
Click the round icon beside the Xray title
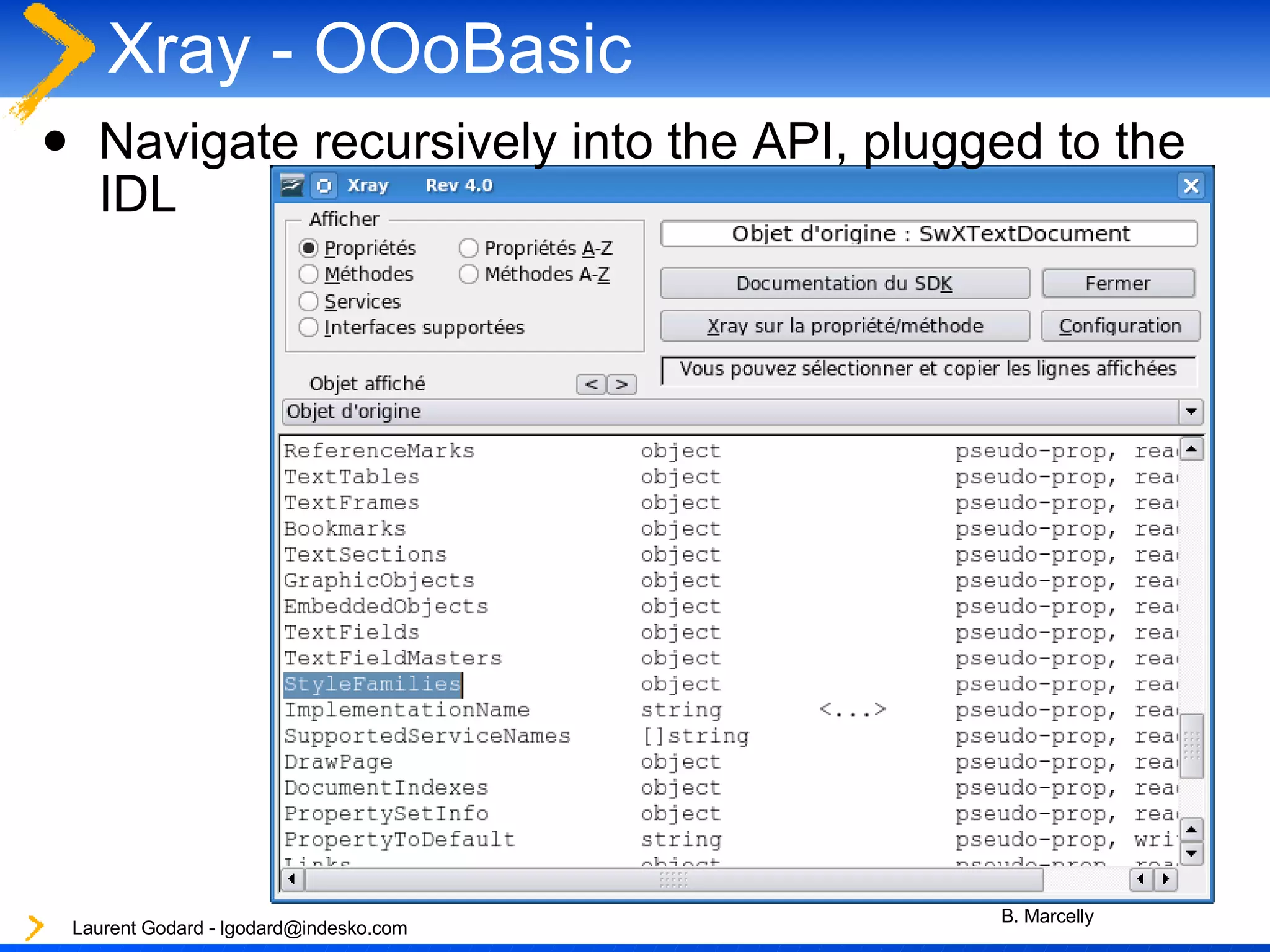(324, 185)
